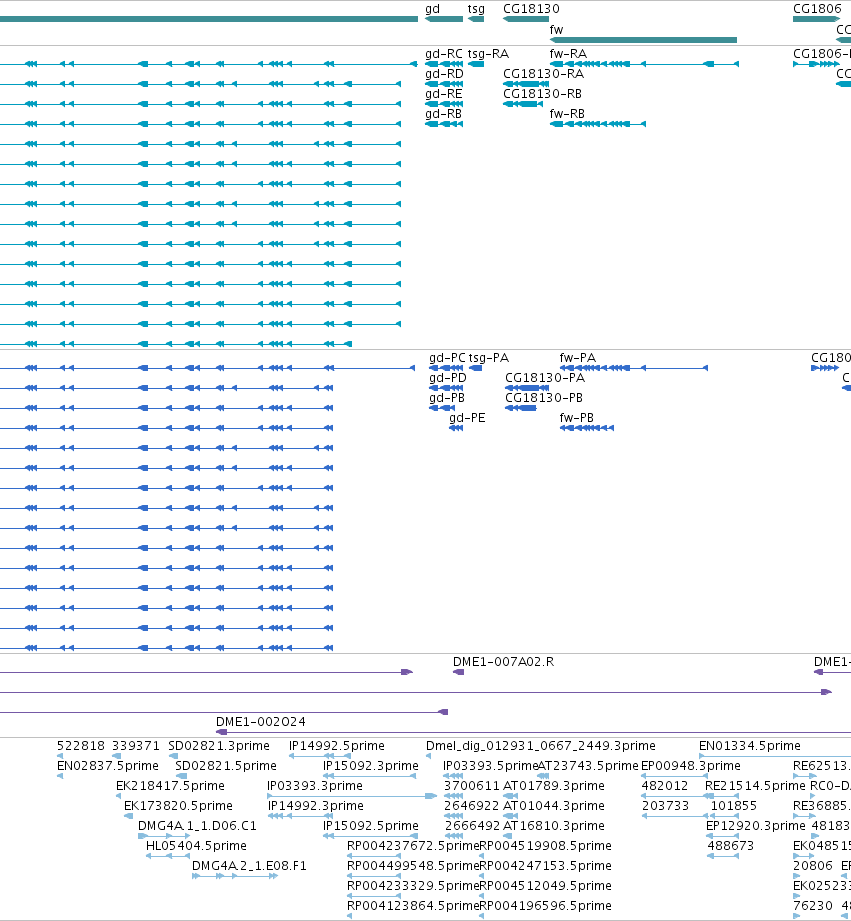Click the gd-PE protein label

pyautogui.click(x=467, y=418)
